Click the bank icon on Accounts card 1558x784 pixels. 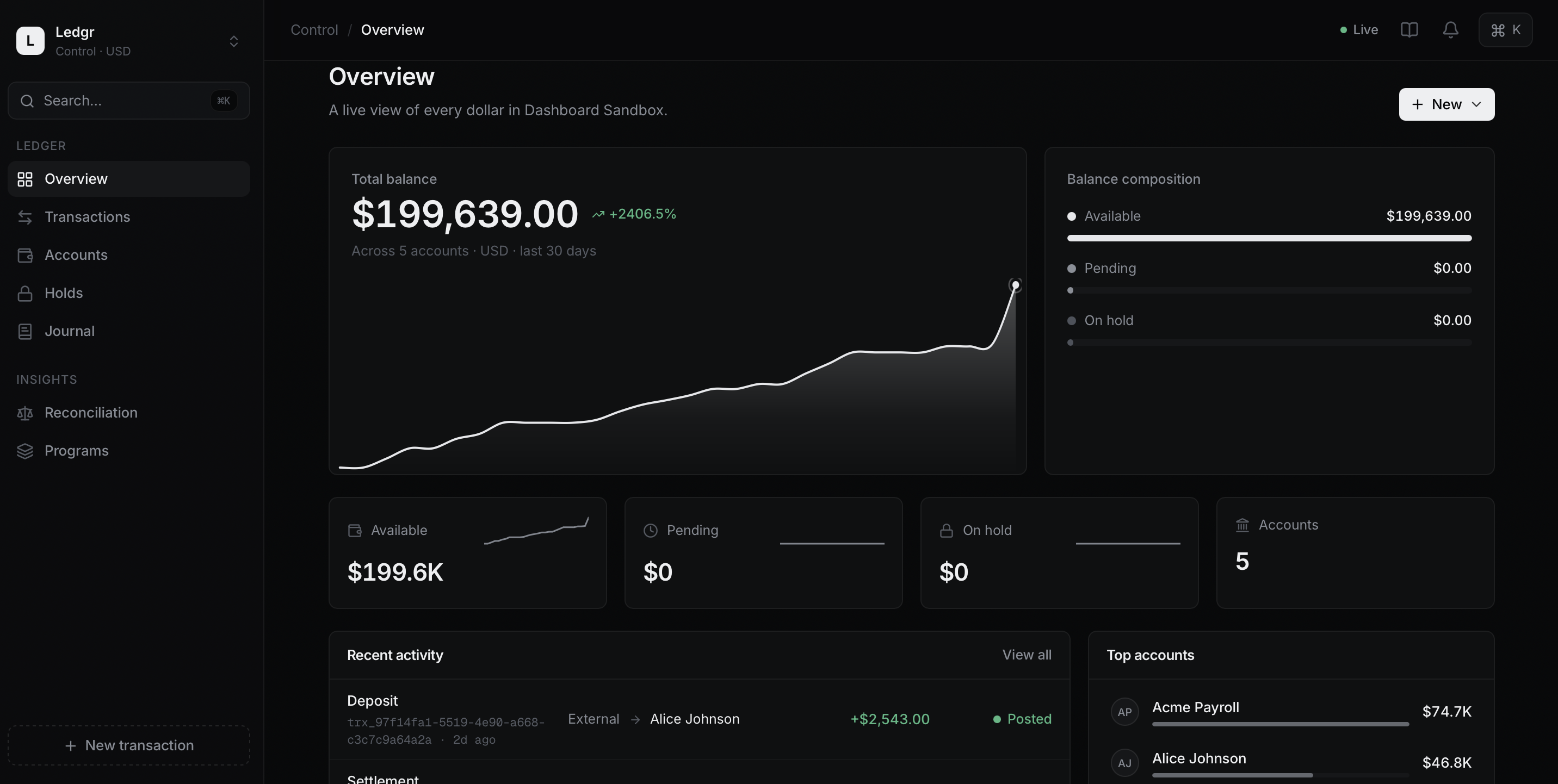click(x=1242, y=525)
